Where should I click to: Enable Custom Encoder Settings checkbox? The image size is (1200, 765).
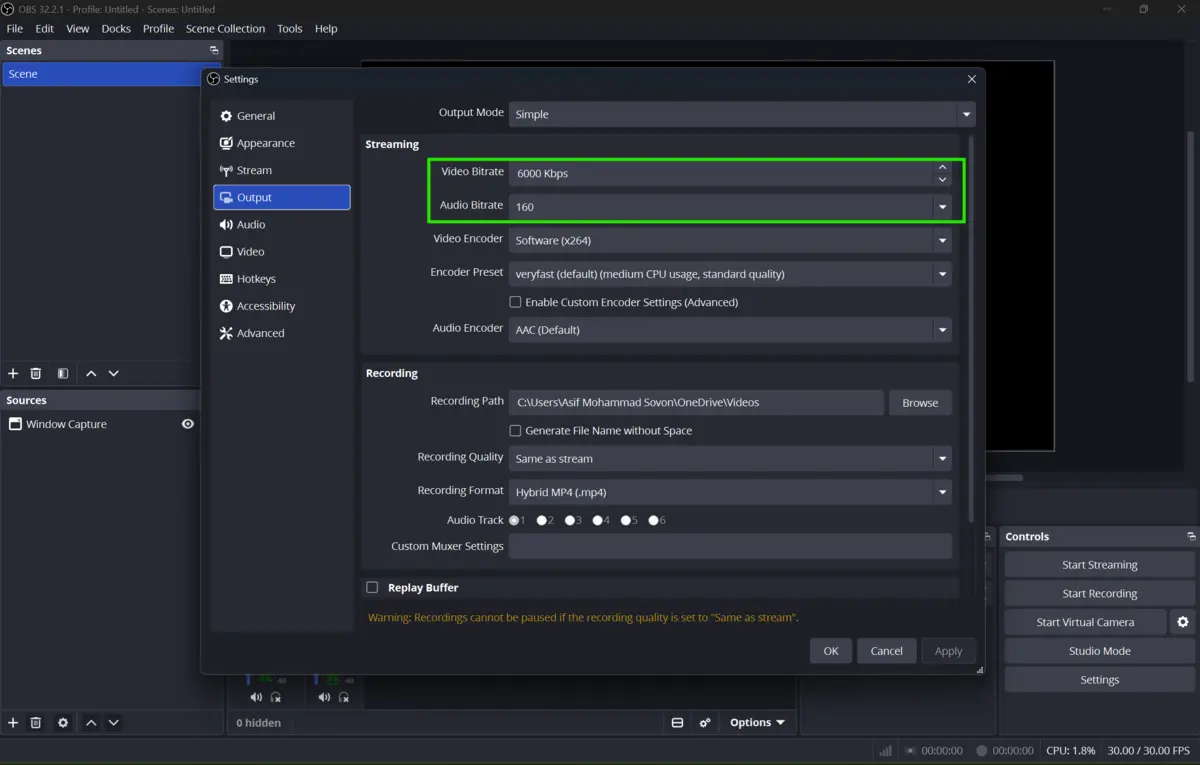[515, 302]
